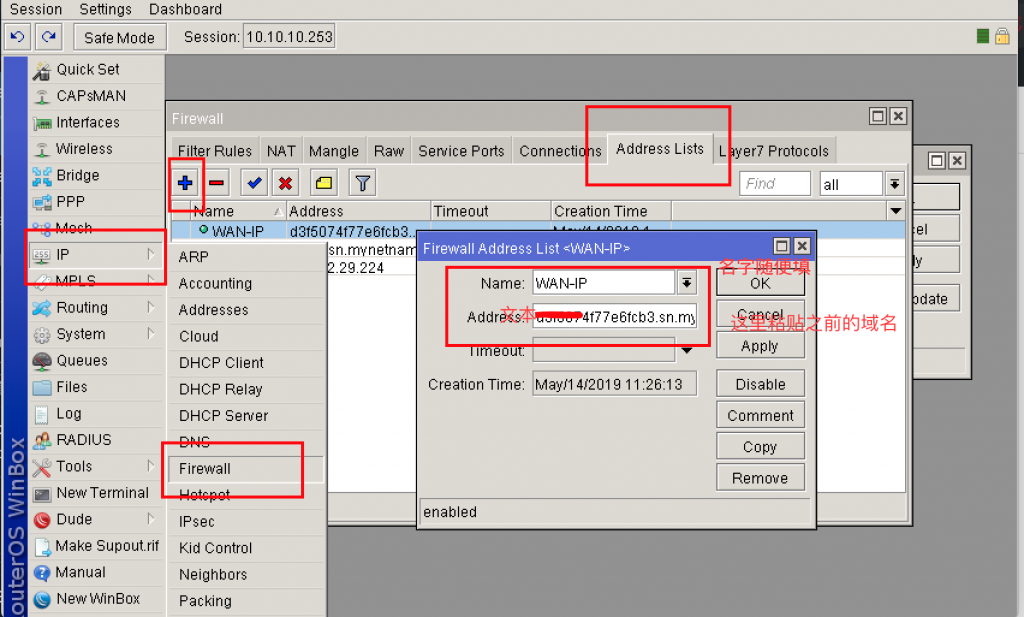The height and width of the screenshot is (617, 1024).
Task: Click blue plus Add button
Action: pyautogui.click(x=185, y=183)
